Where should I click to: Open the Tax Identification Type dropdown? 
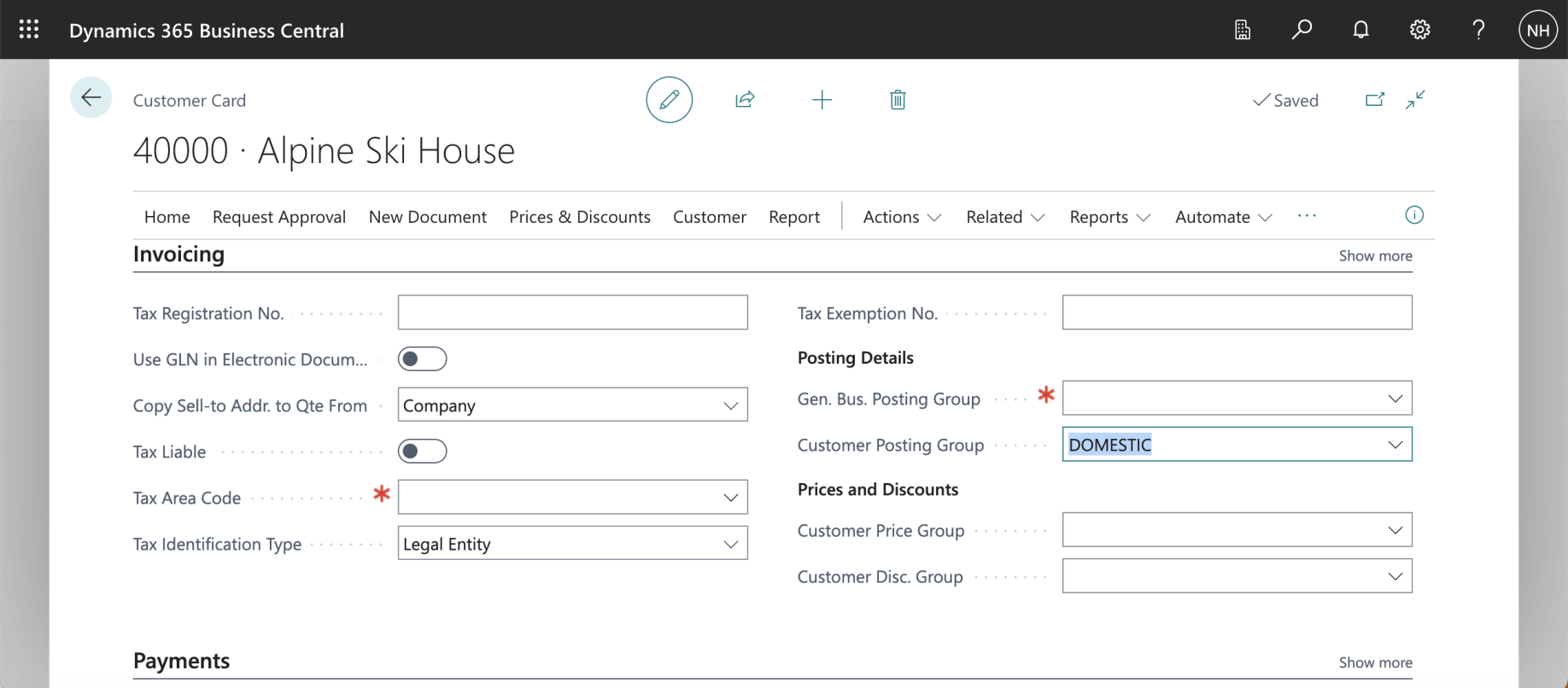click(730, 545)
